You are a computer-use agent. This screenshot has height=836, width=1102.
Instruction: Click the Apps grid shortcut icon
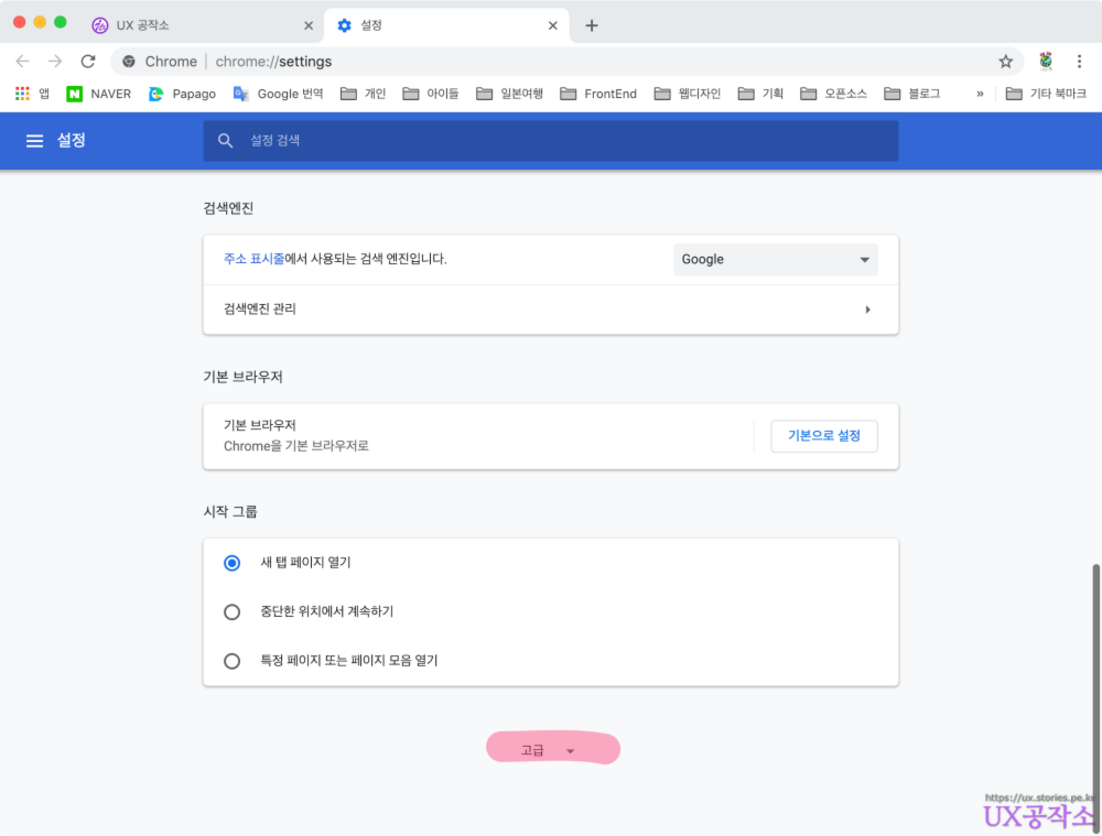[x=22, y=94]
